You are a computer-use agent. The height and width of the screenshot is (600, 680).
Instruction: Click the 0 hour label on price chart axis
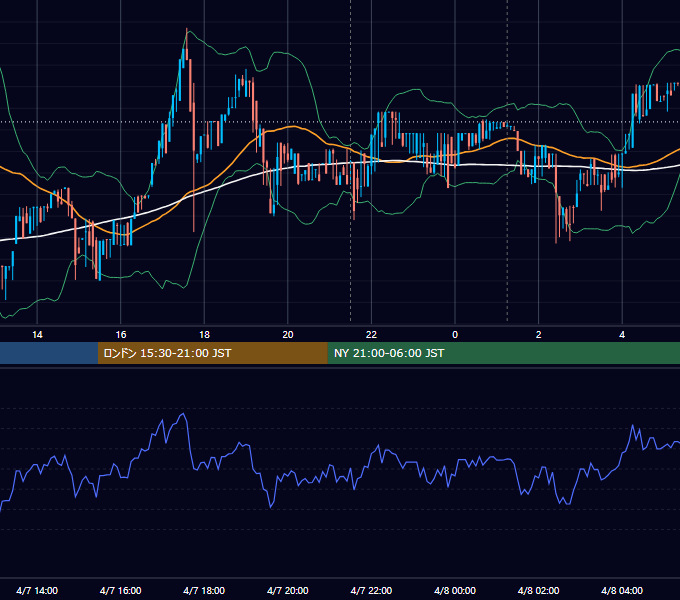pyautogui.click(x=455, y=335)
